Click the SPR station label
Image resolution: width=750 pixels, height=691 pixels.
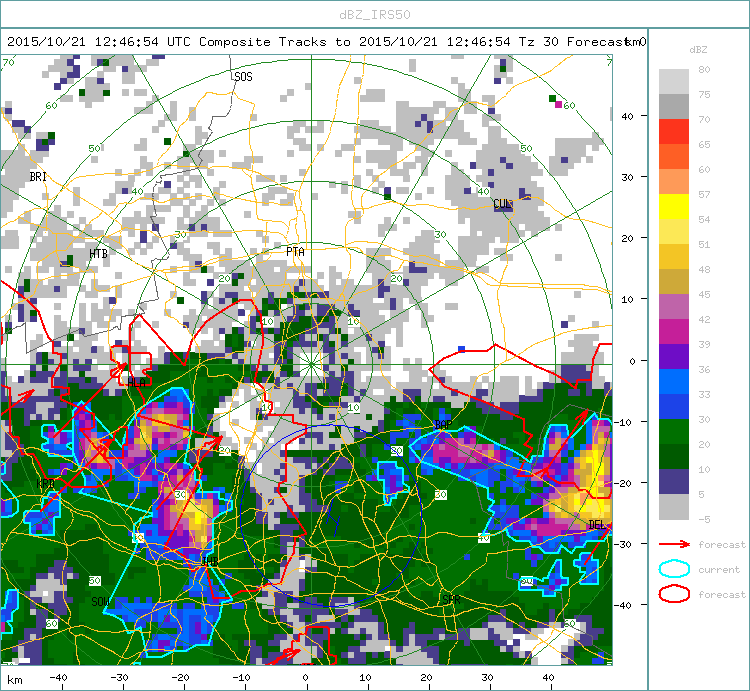click(452, 600)
